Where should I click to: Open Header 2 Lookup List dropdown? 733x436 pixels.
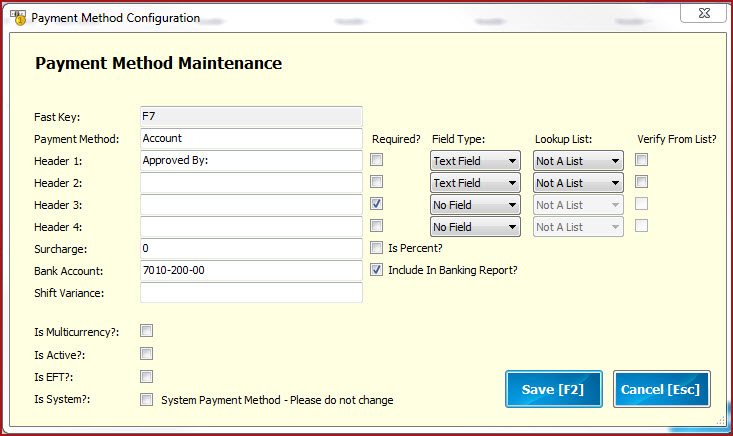point(578,183)
